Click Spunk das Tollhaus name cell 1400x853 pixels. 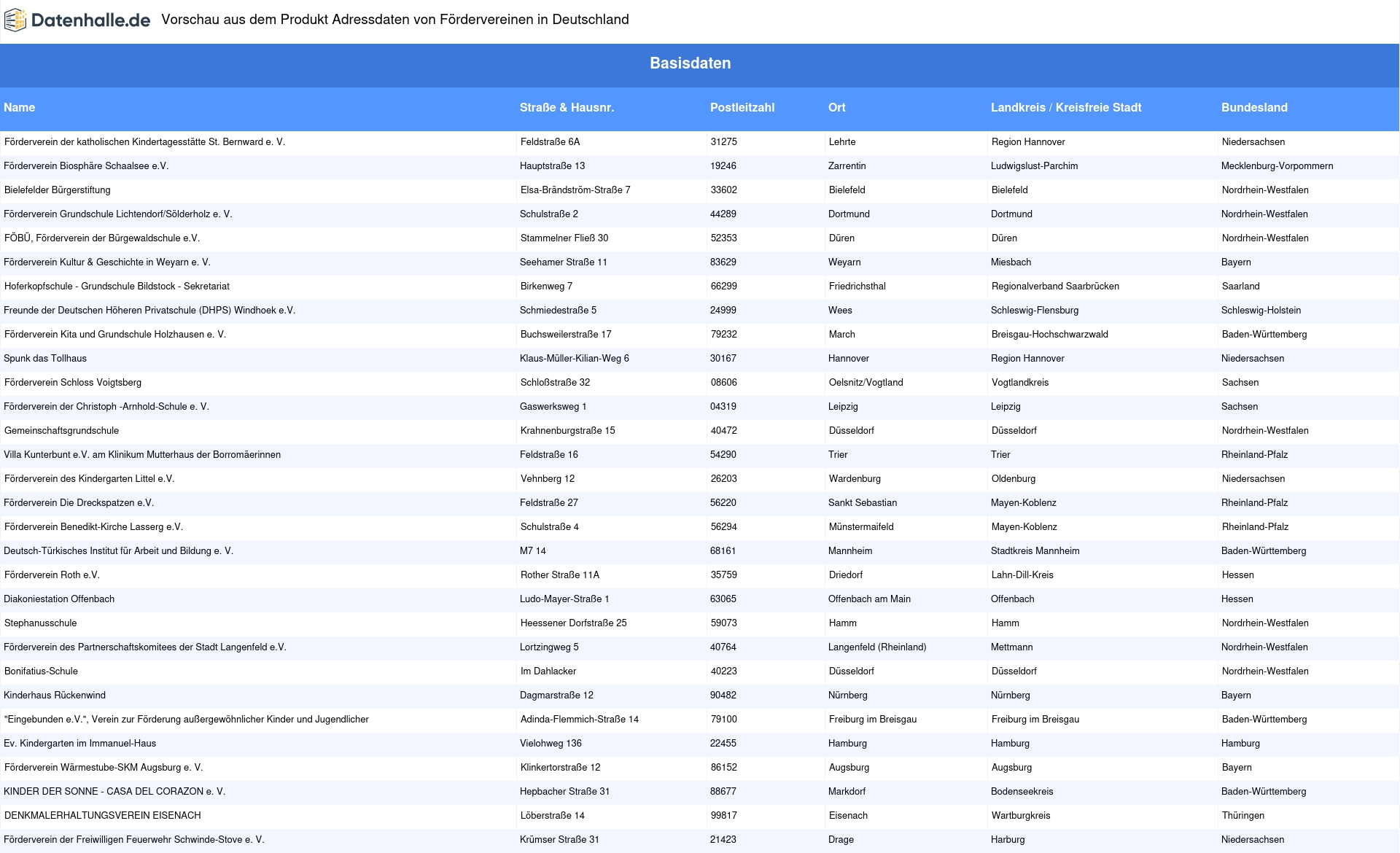(45, 359)
